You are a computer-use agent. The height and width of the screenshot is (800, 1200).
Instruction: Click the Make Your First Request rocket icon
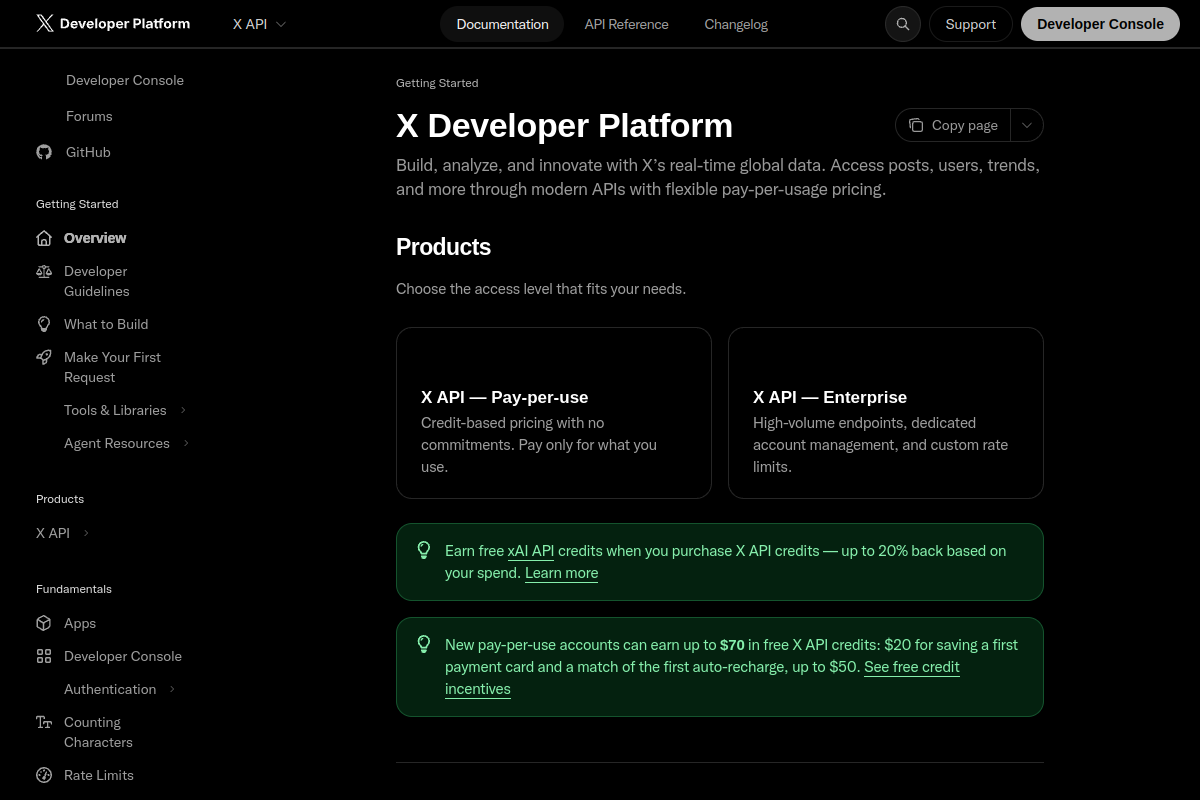pyautogui.click(x=44, y=357)
